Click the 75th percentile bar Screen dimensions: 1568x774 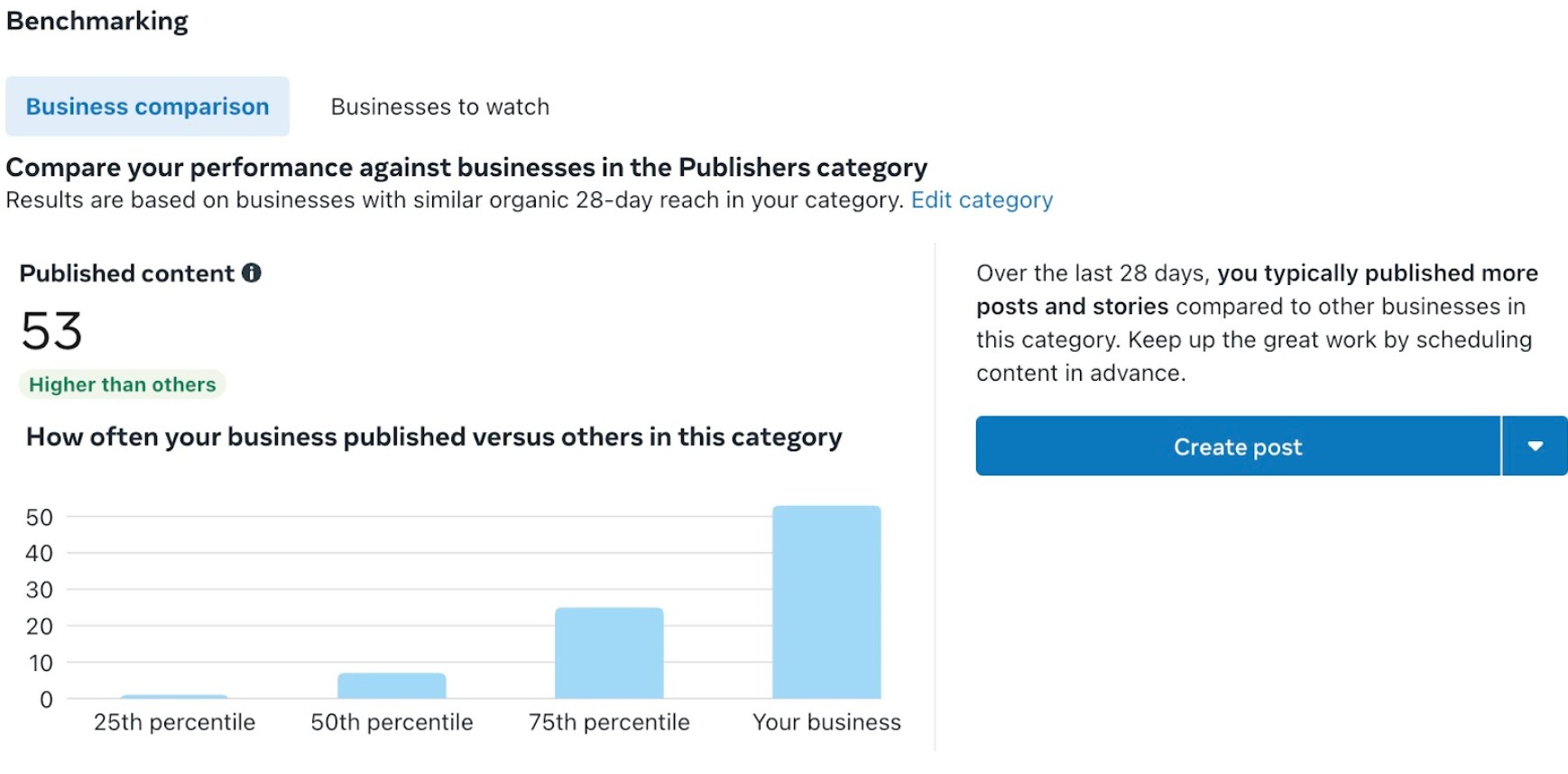(x=609, y=653)
